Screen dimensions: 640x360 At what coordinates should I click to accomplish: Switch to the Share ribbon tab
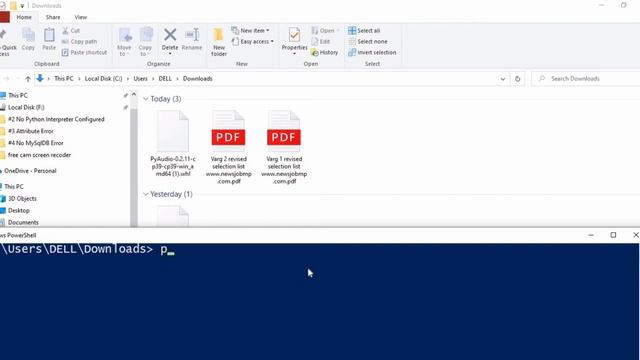(53, 17)
